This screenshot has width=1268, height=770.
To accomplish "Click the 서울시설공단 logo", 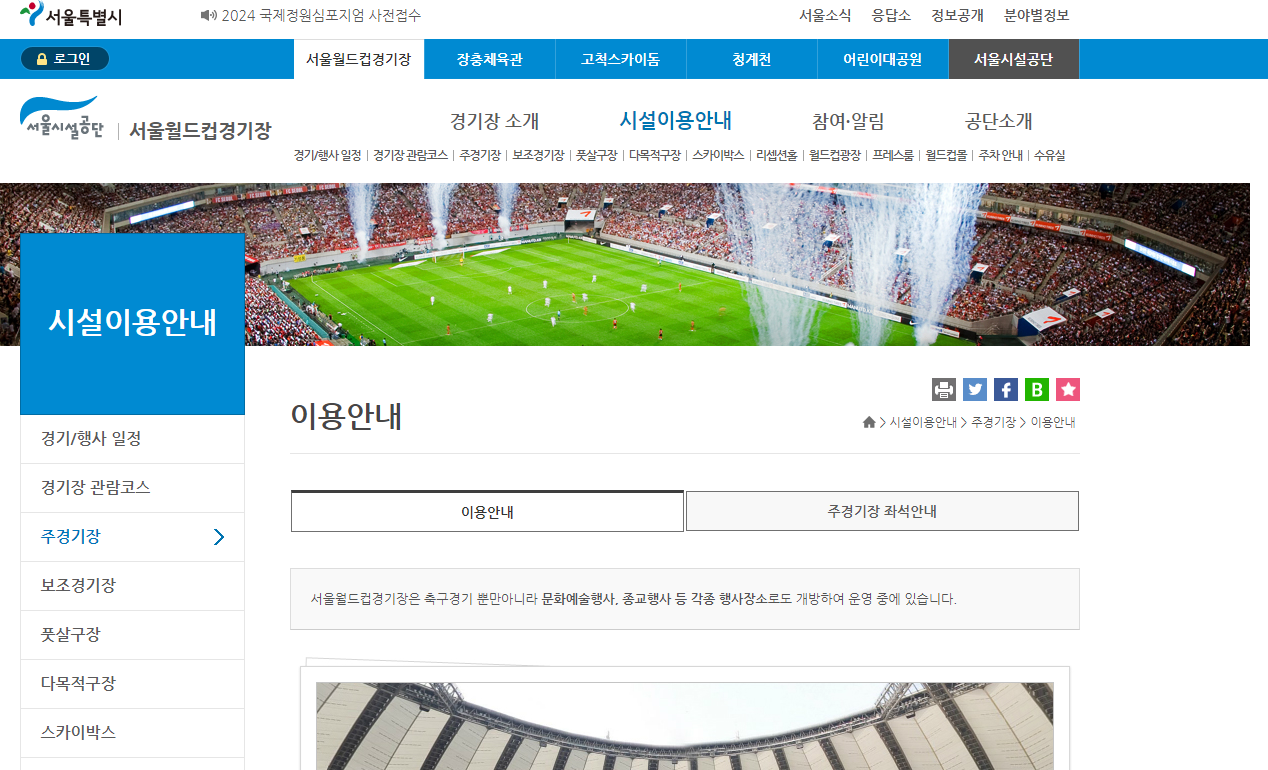I will pos(61,120).
